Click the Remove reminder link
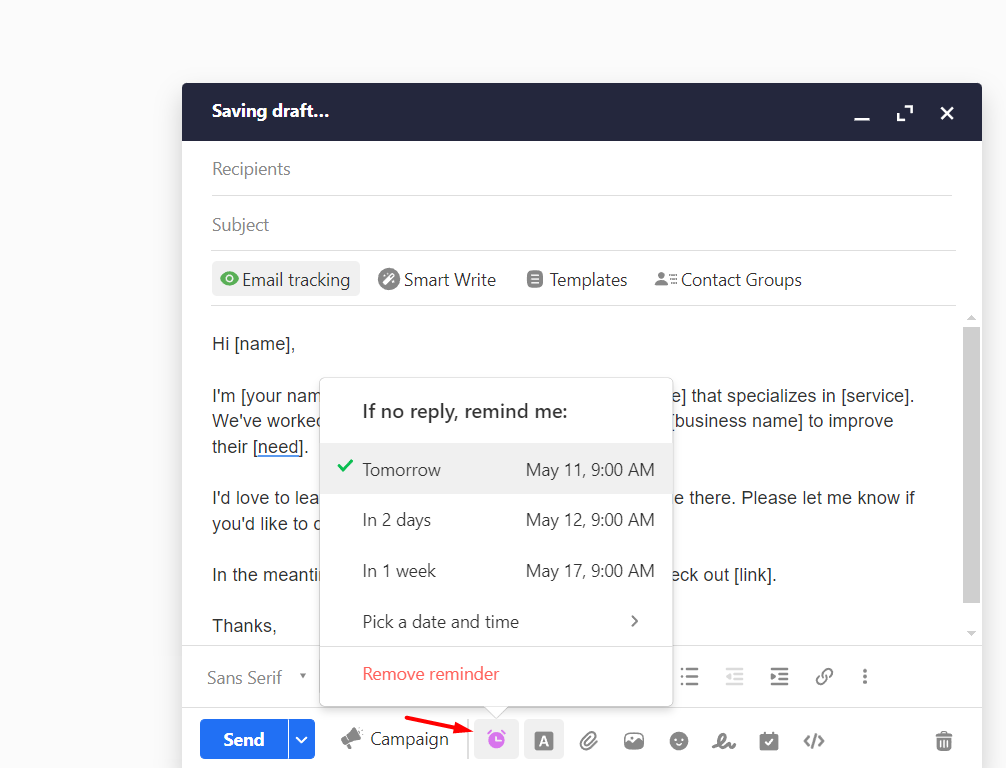1006x768 pixels. click(x=431, y=674)
